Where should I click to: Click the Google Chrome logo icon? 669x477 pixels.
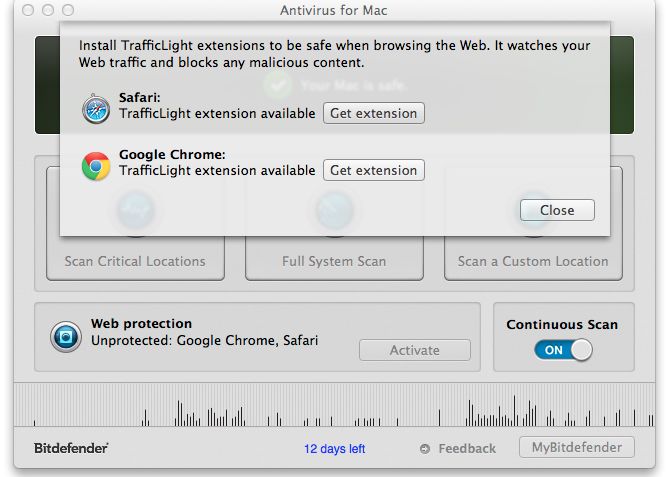click(x=96, y=165)
